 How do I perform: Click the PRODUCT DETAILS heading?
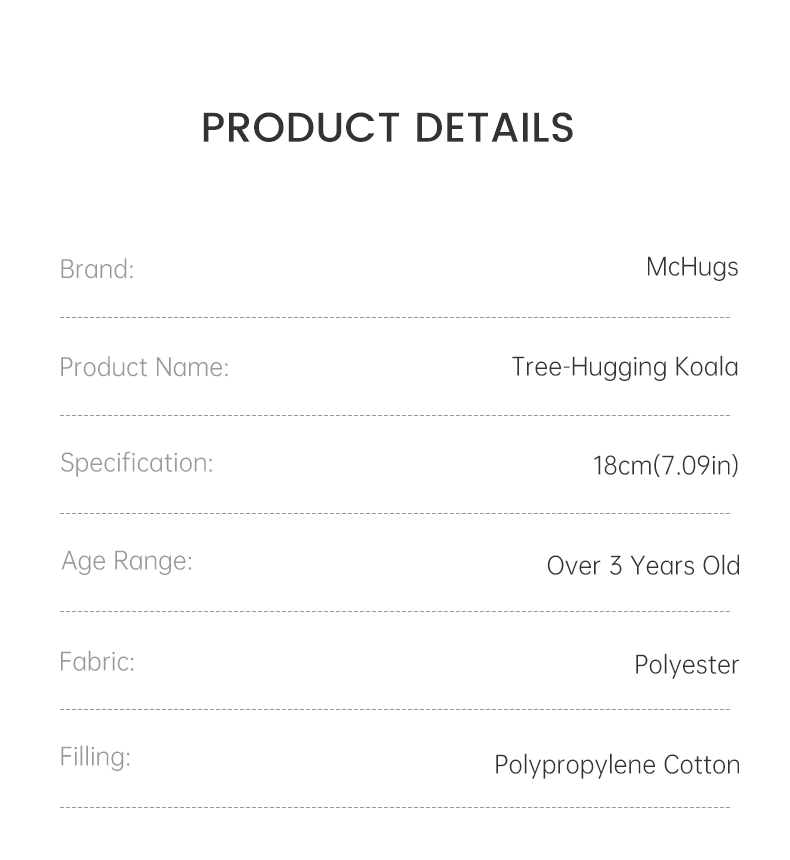(x=388, y=128)
